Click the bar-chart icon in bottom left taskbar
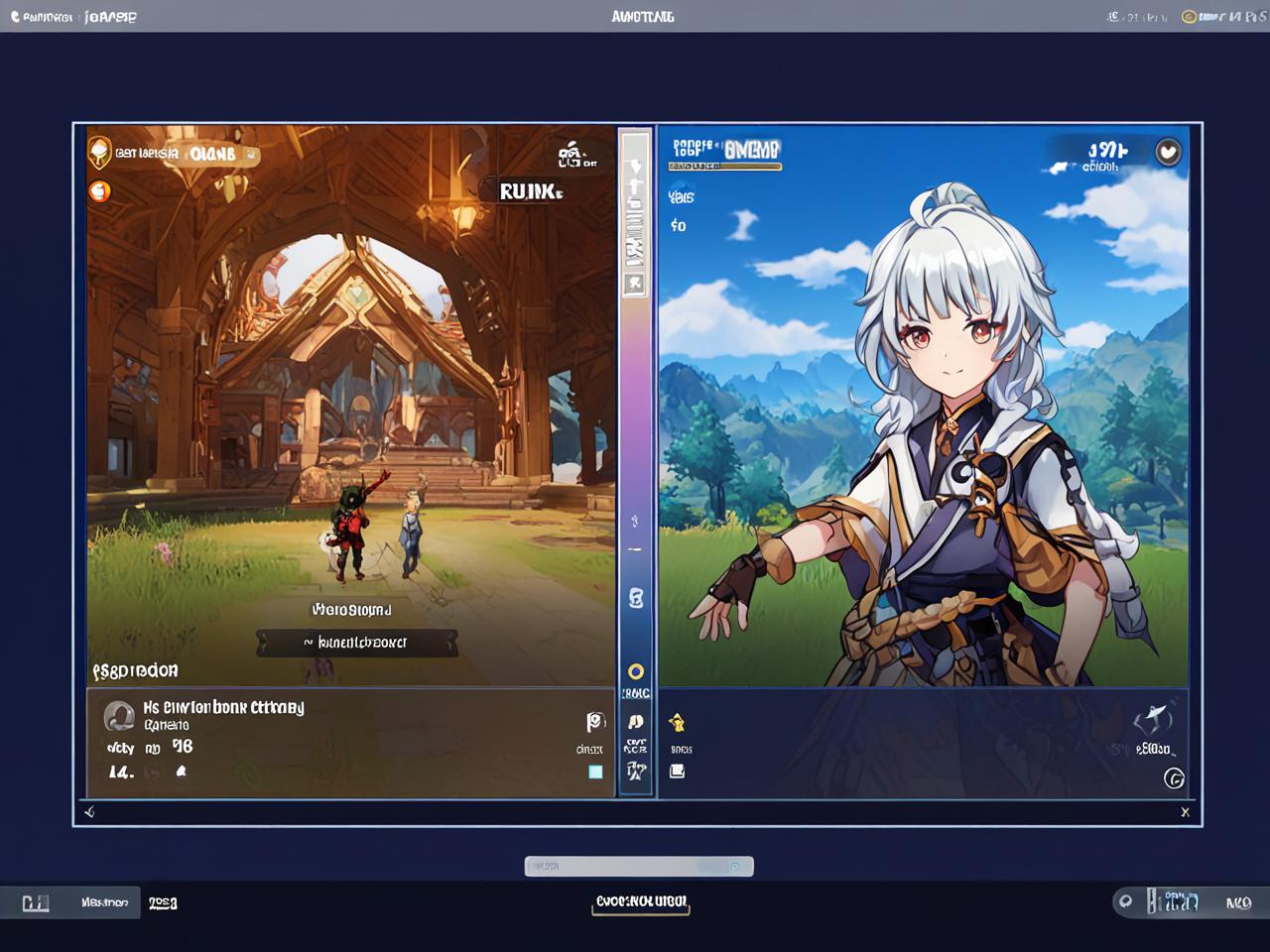 [36, 902]
